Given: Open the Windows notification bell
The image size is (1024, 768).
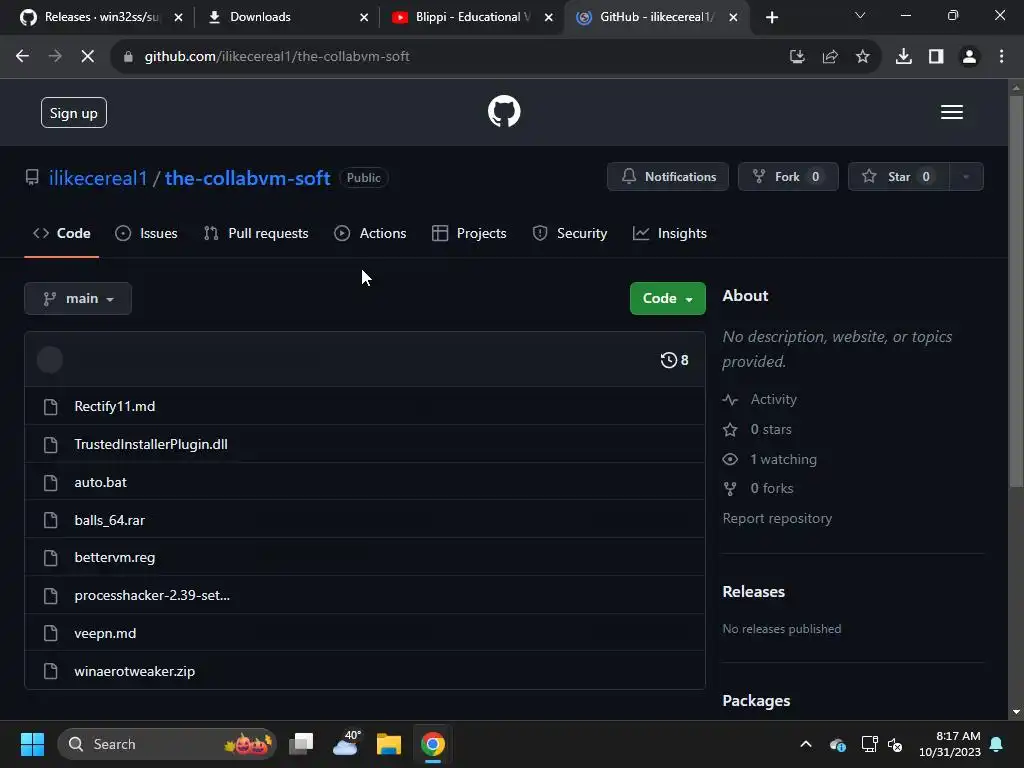Looking at the screenshot, I should tap(997, 744).
